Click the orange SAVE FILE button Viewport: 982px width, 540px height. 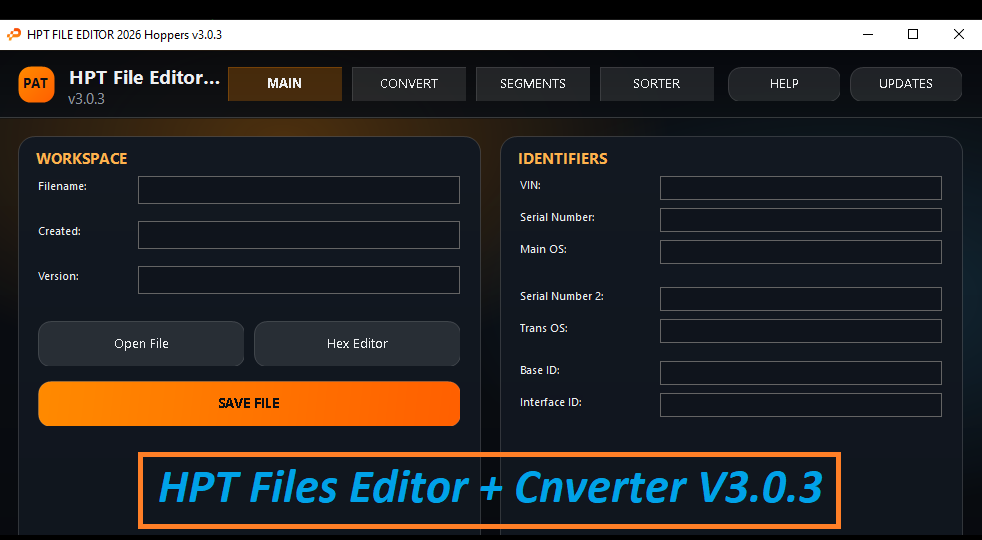(x=249, y=404)
